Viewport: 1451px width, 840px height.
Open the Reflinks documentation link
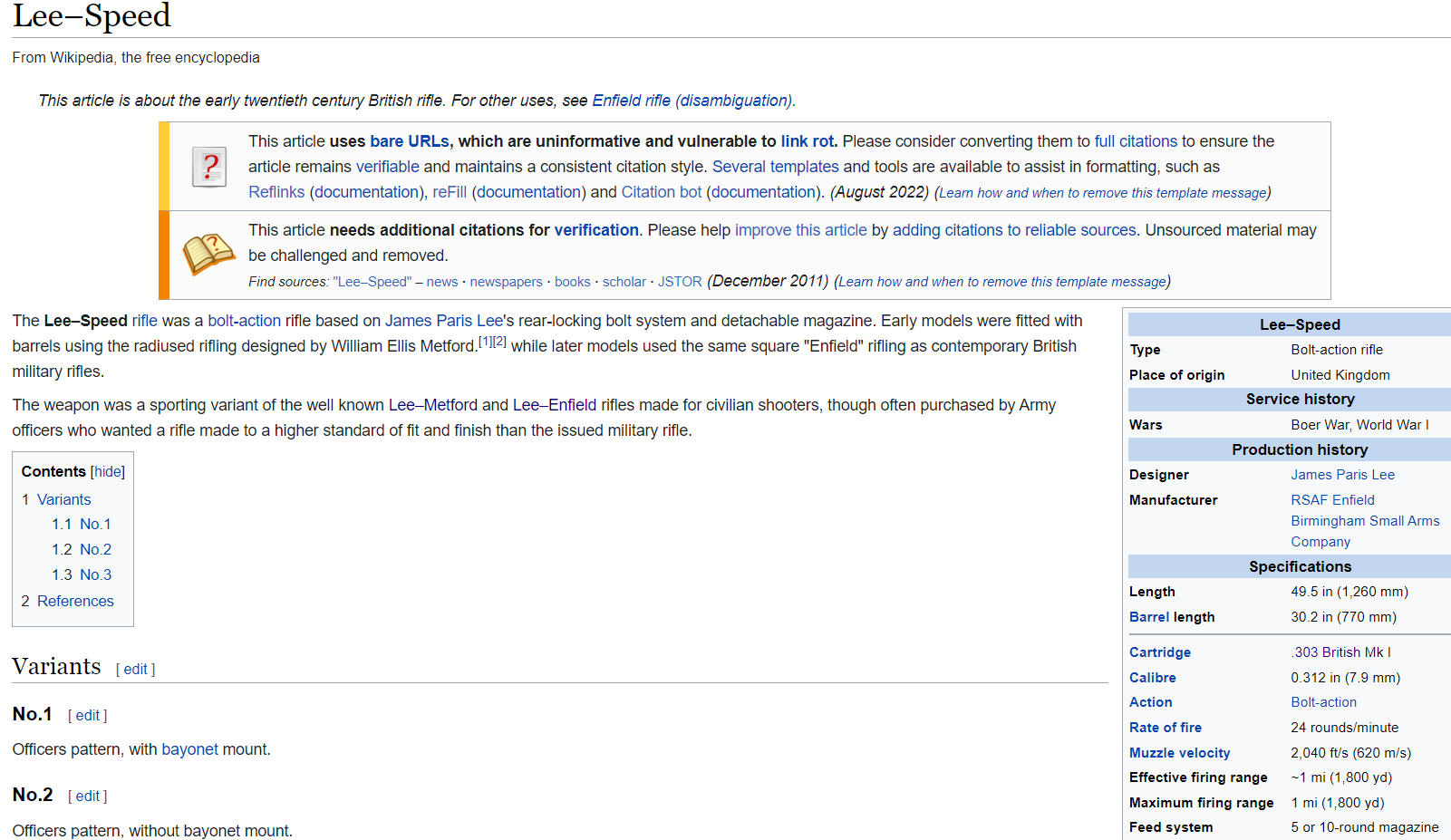coord(367,192)
